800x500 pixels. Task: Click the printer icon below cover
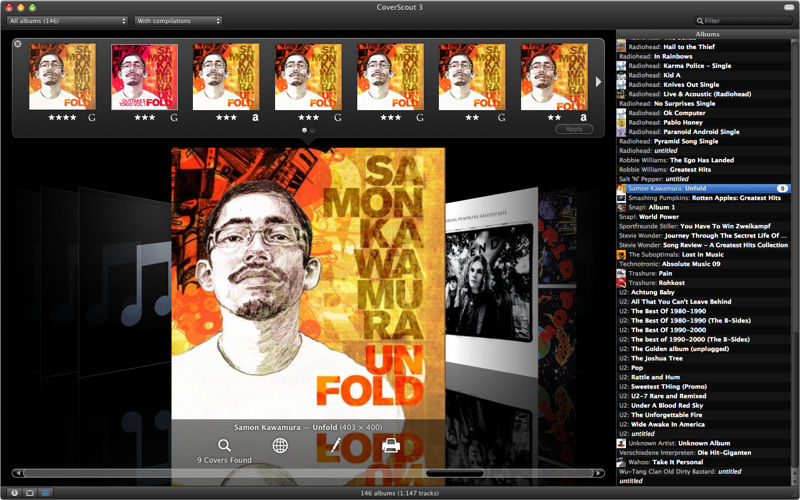coord(391,446)
